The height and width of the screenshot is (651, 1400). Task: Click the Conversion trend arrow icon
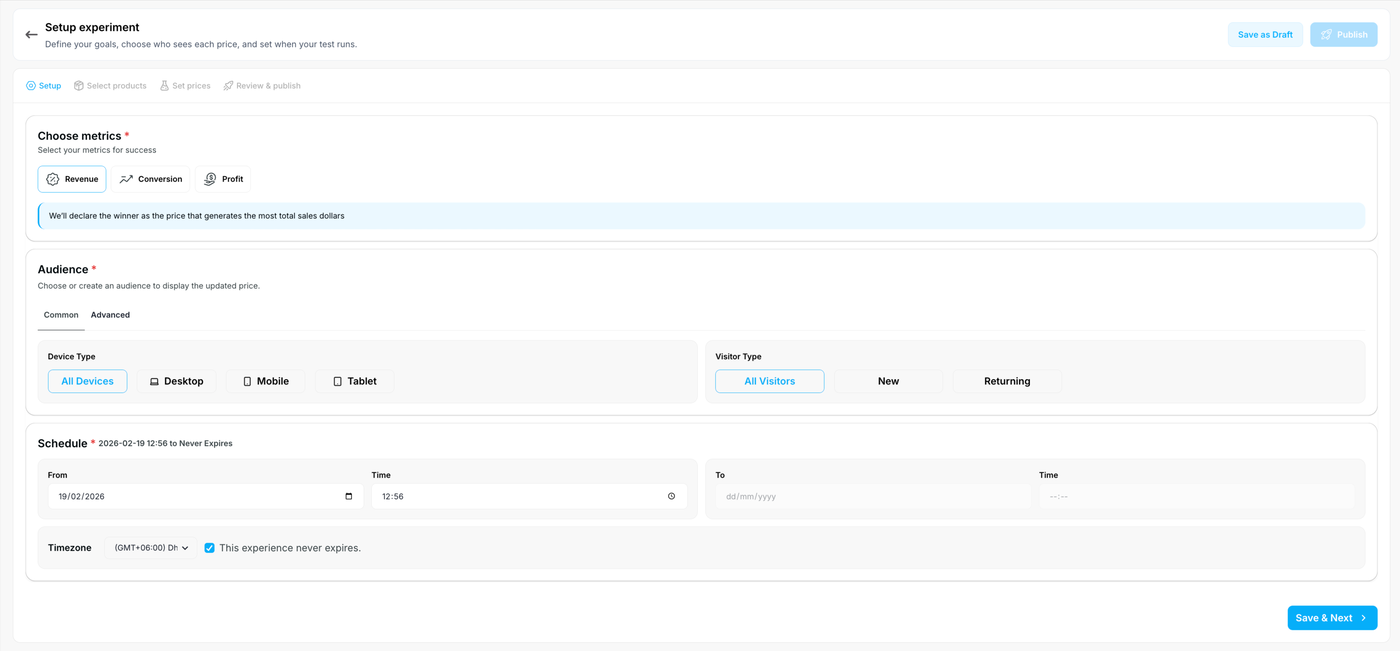click(126, 179)
